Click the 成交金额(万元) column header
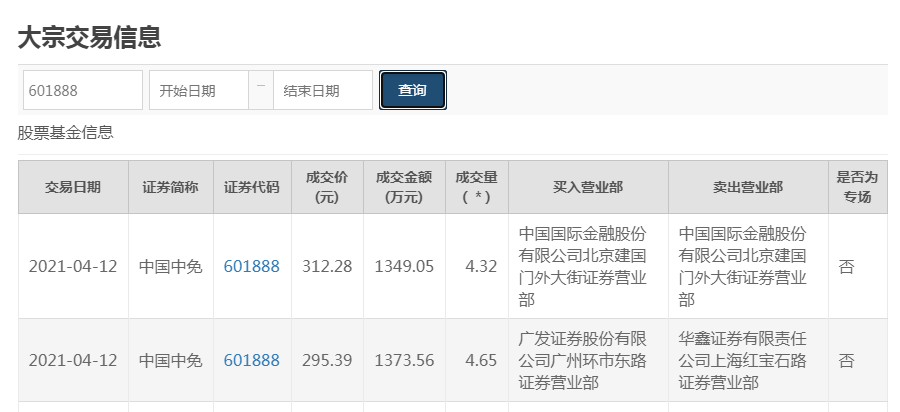 coord(403,187)
